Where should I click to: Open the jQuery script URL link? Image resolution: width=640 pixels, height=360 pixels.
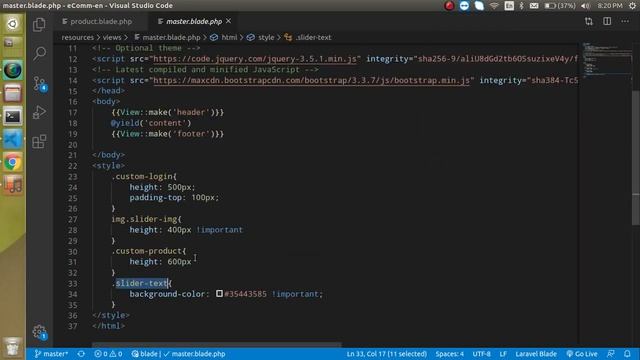(x=255, y=59)
